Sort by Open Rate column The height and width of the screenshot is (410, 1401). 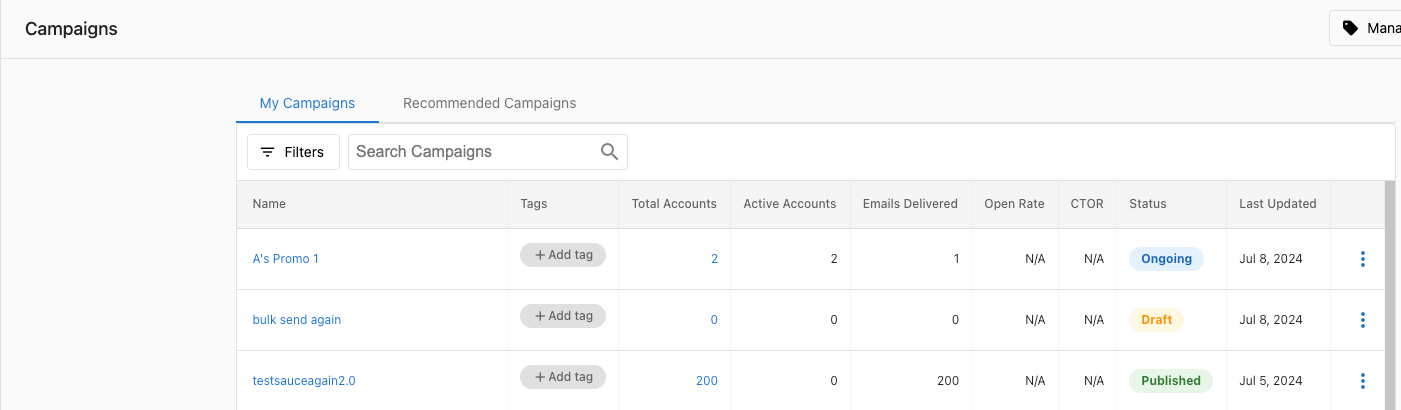click(x=1014, y=204)
